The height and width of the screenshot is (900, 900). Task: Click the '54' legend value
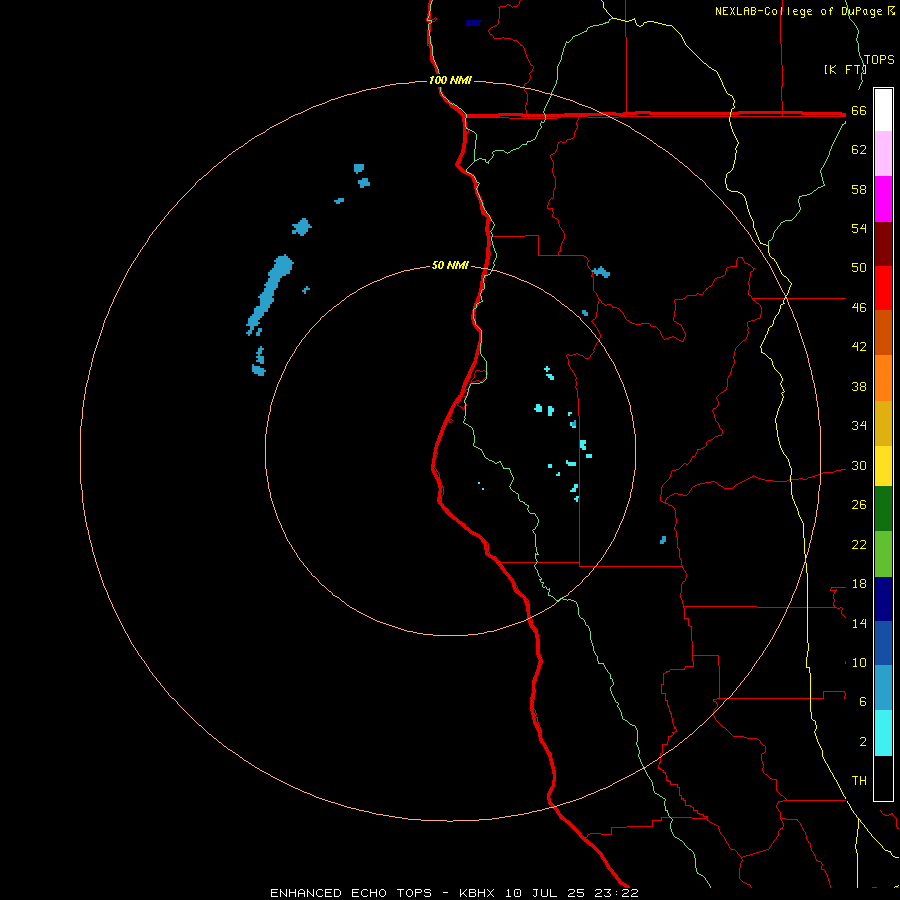[x=859, y=228]
